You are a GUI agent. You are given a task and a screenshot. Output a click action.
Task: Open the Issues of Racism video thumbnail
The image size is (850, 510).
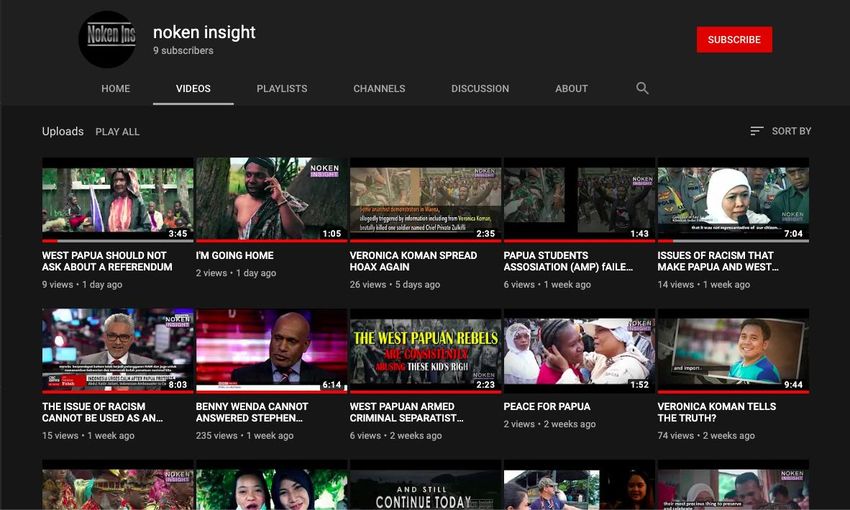pos(733,199)
